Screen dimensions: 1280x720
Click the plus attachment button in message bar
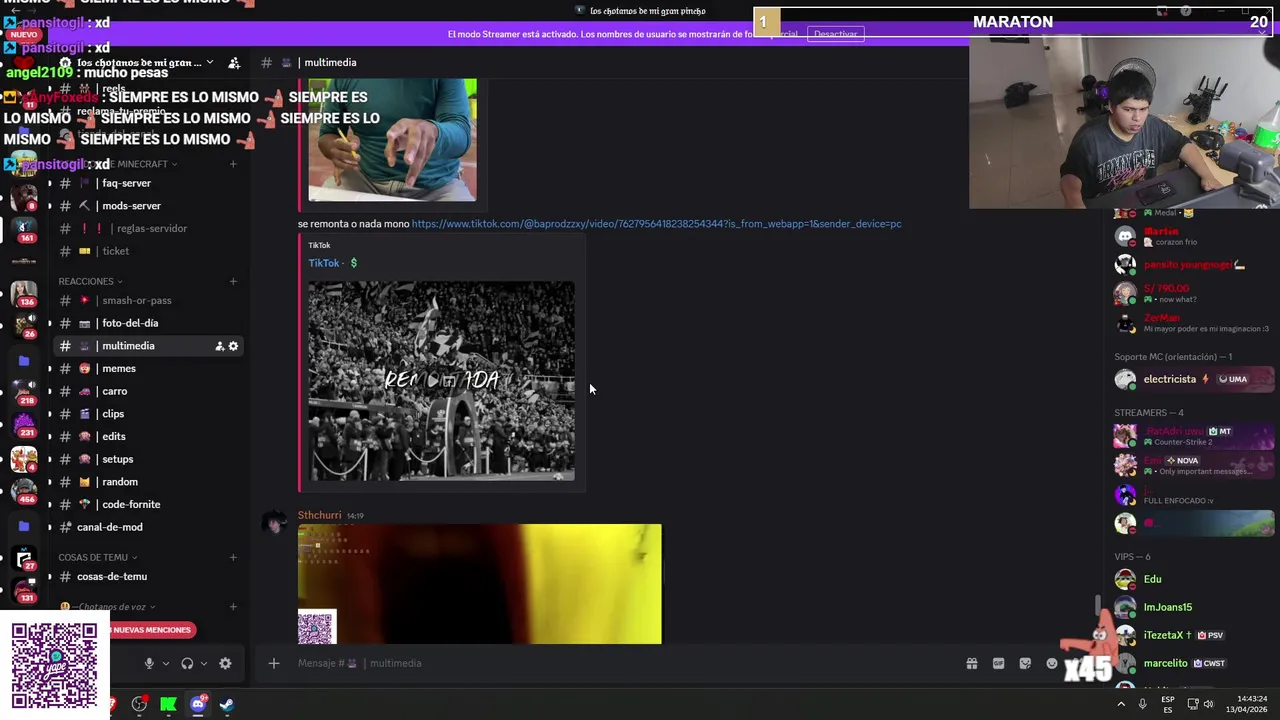[x=273, y=663]
